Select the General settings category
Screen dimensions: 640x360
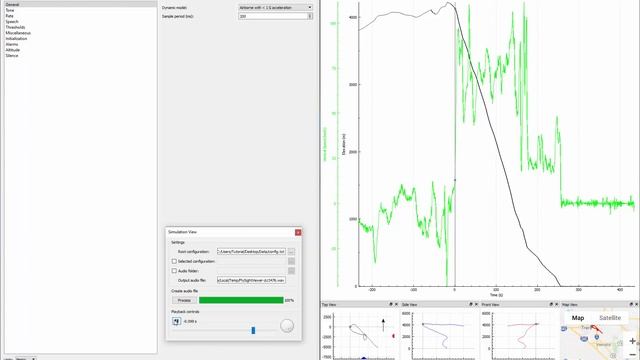click(x=80, y=4)
